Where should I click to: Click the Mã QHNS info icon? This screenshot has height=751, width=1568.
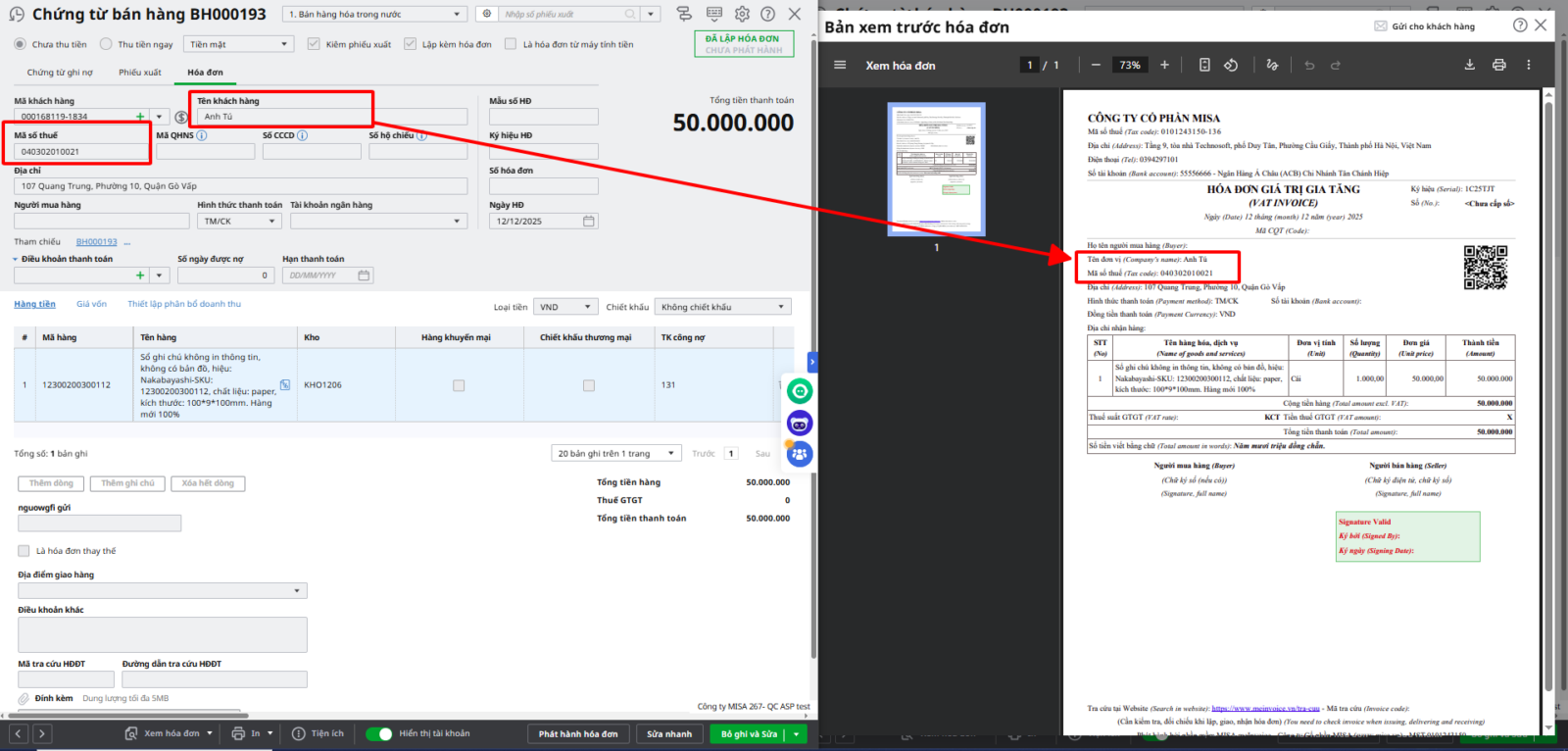(202, 135)
